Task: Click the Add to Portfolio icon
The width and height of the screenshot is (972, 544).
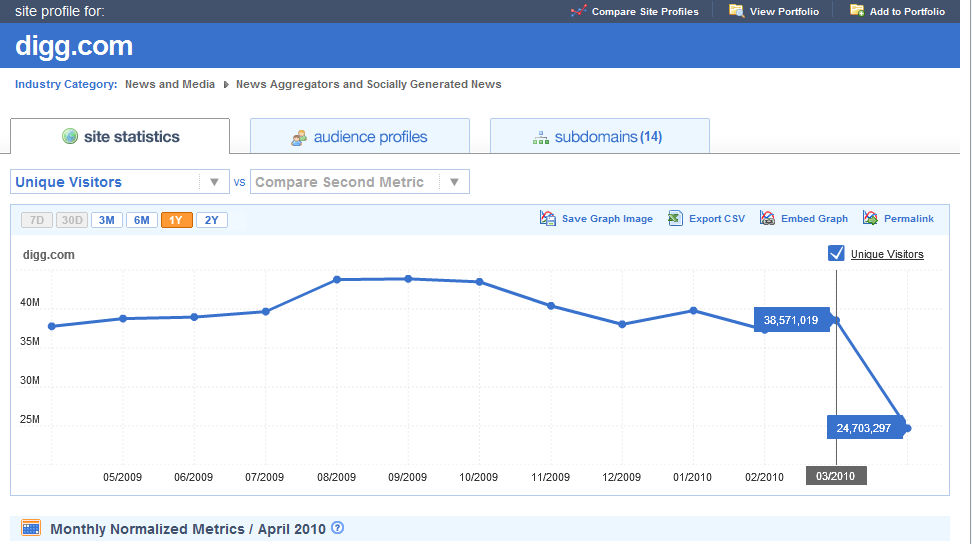Action: [x=857, y=11]
